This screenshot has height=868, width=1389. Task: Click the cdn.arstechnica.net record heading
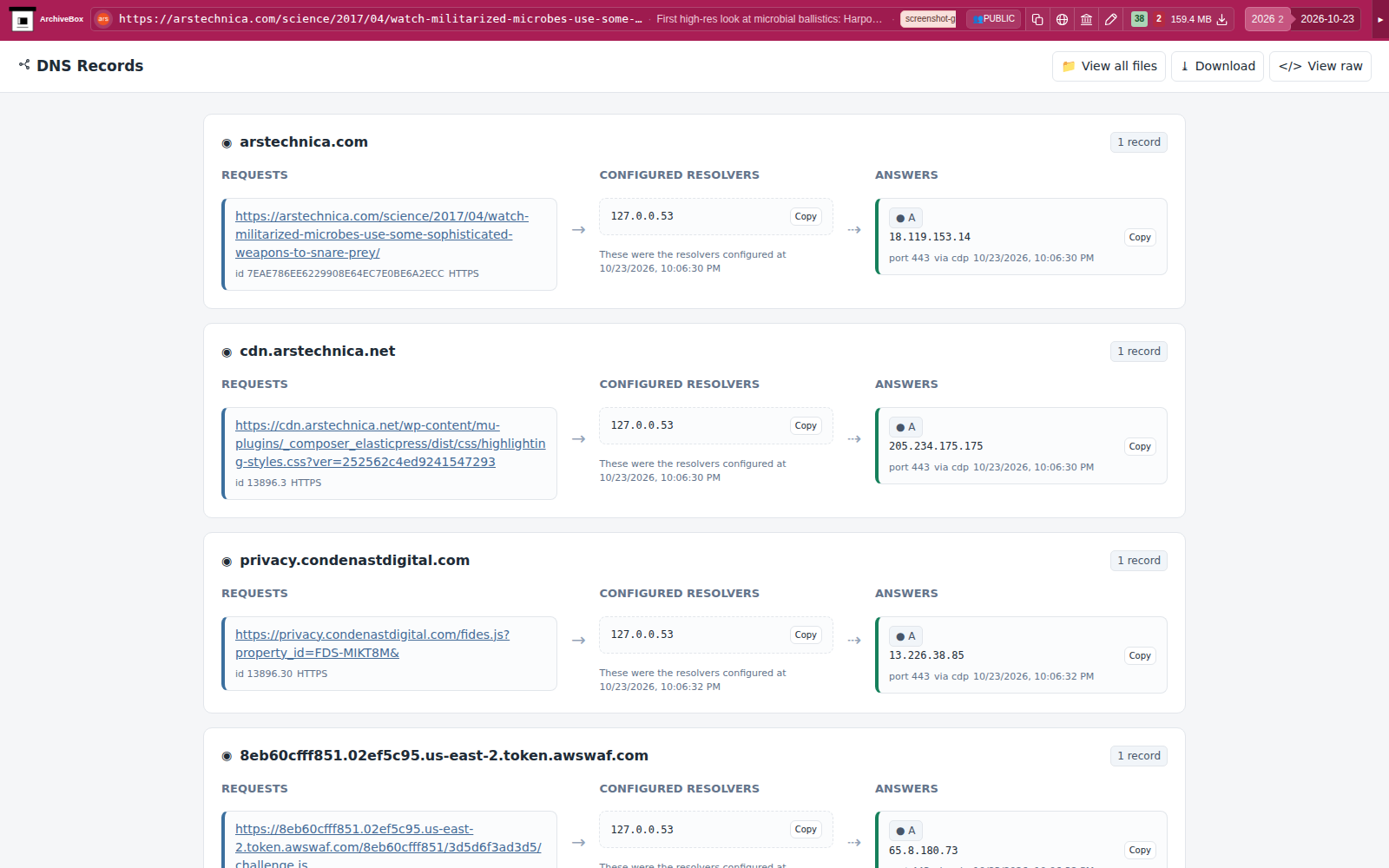[x=317, y=352]
